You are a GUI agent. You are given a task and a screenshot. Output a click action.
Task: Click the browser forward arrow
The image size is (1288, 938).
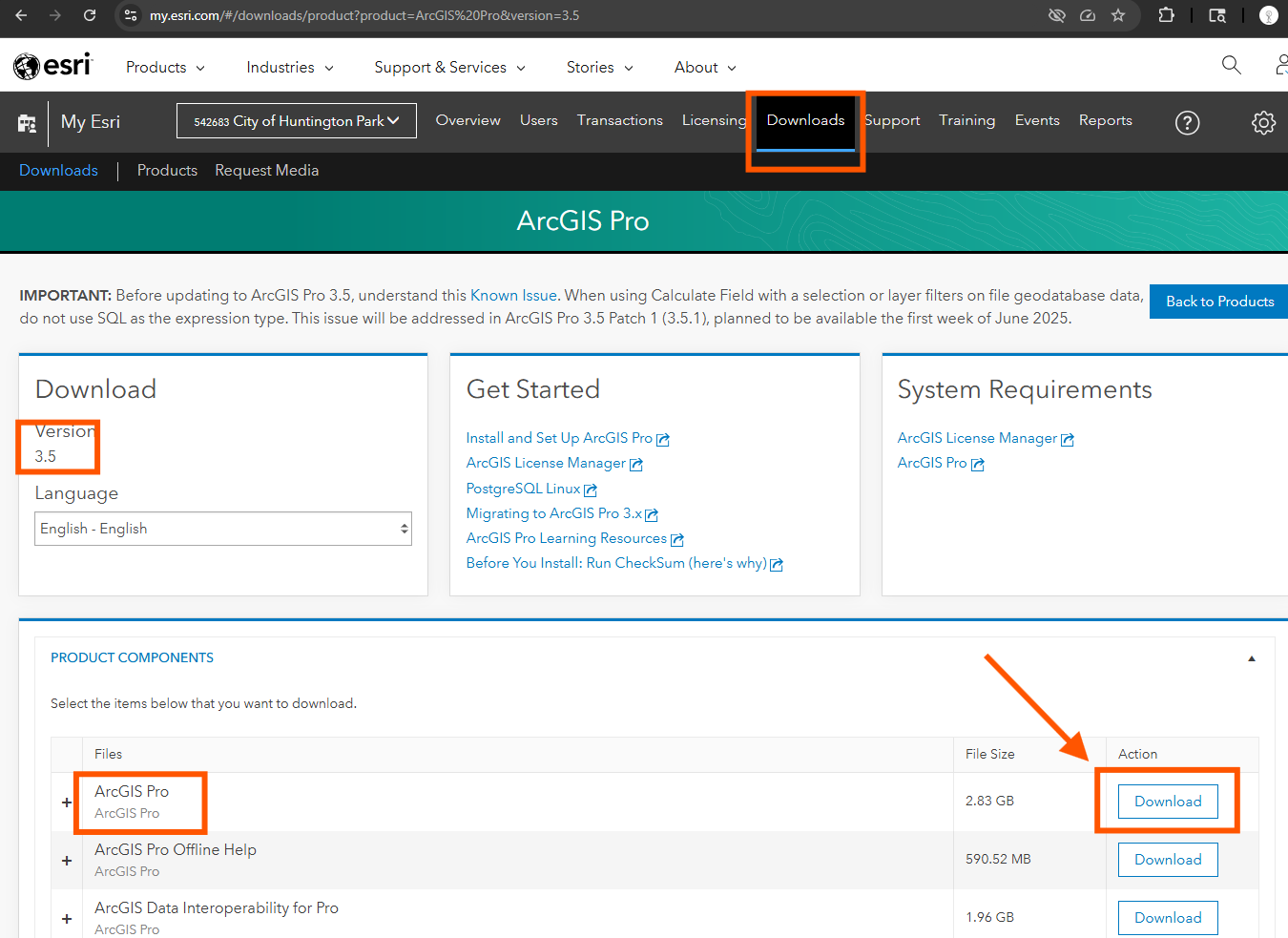[x=55, y=15]
